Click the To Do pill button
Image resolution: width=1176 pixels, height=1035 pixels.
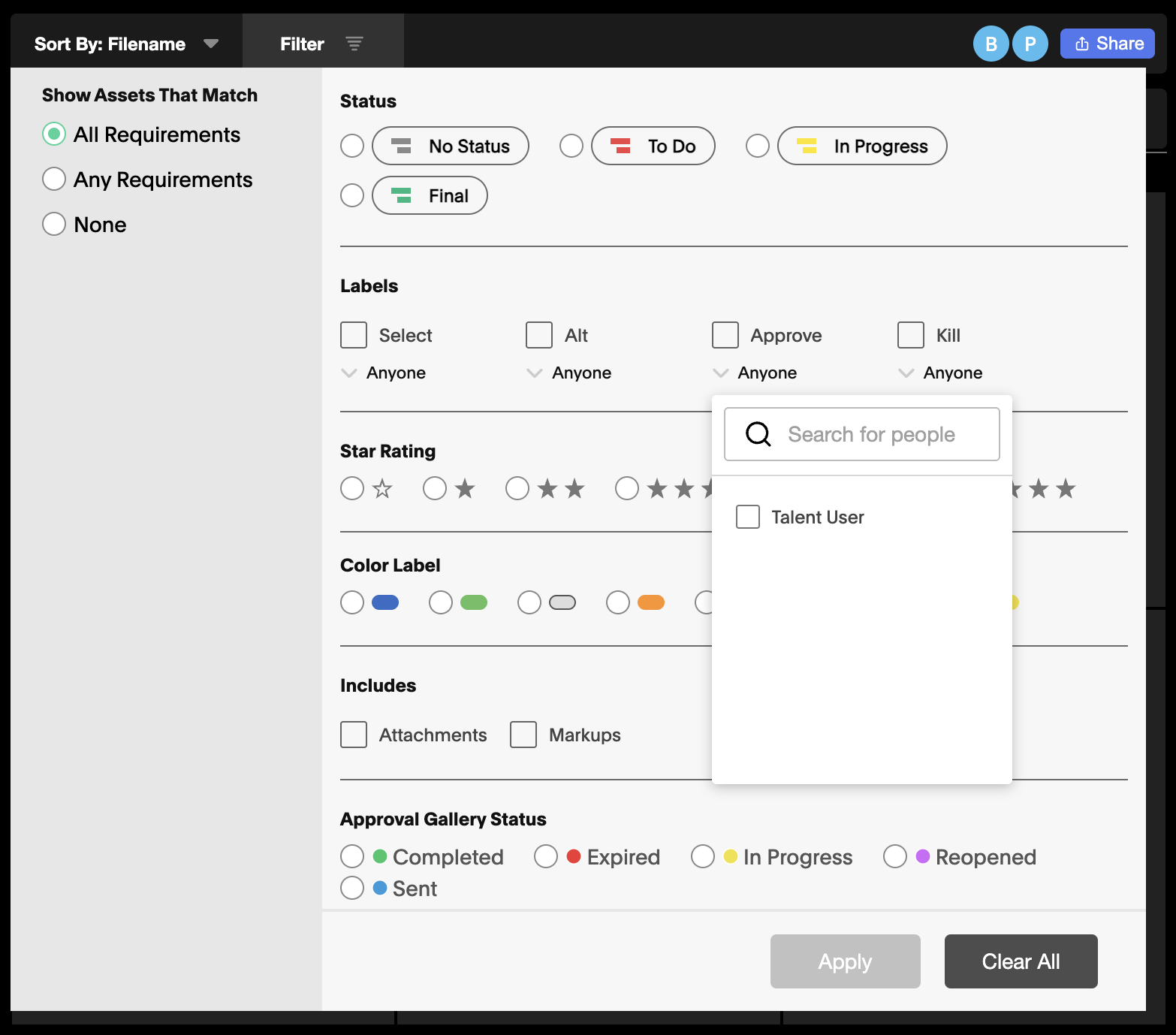tap(653, 146)
